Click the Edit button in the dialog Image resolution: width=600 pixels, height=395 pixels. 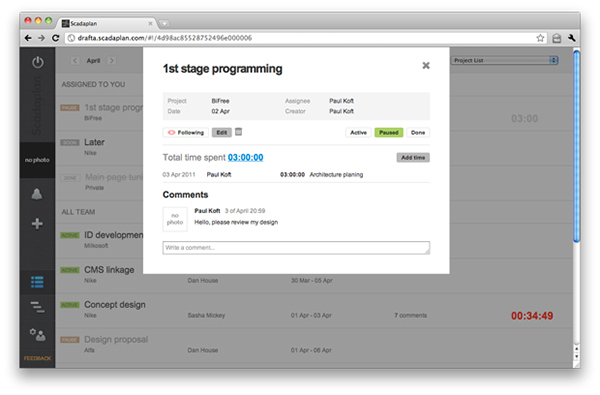coord(222,132)
